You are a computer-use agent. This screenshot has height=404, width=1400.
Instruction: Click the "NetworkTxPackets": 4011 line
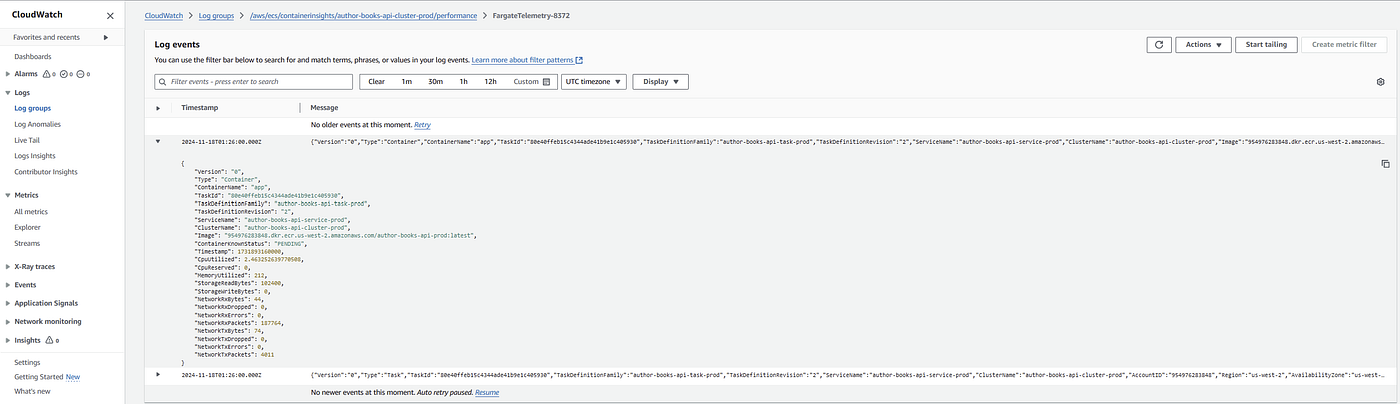coord(234,355)
